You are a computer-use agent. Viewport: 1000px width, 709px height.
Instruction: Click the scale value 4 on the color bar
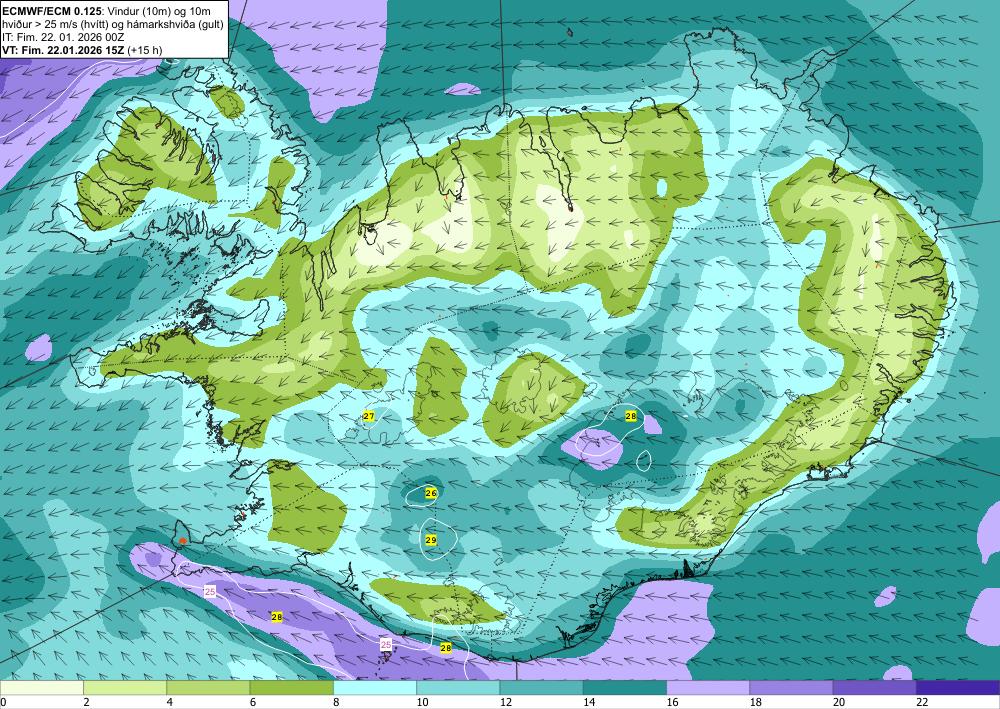170,702
